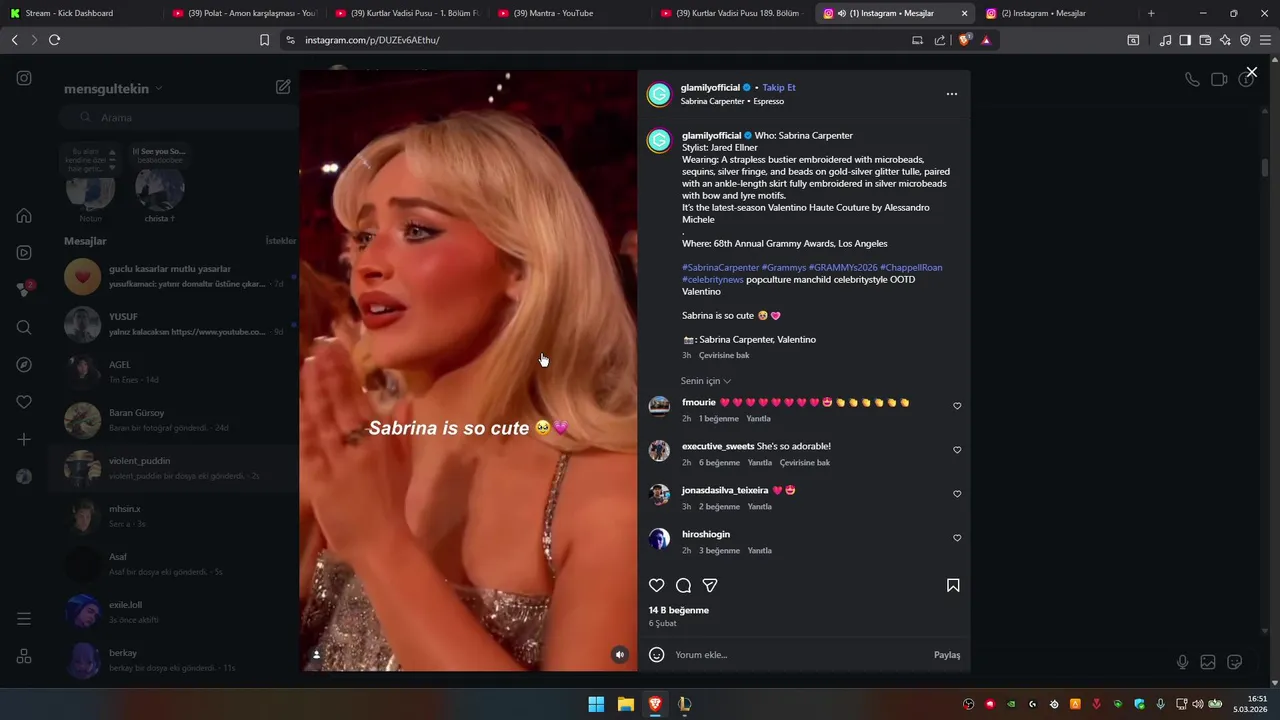Screen dimensions: 1280x720
Task: Show tagged people icon on video
Action: click(x=316, y=655)
